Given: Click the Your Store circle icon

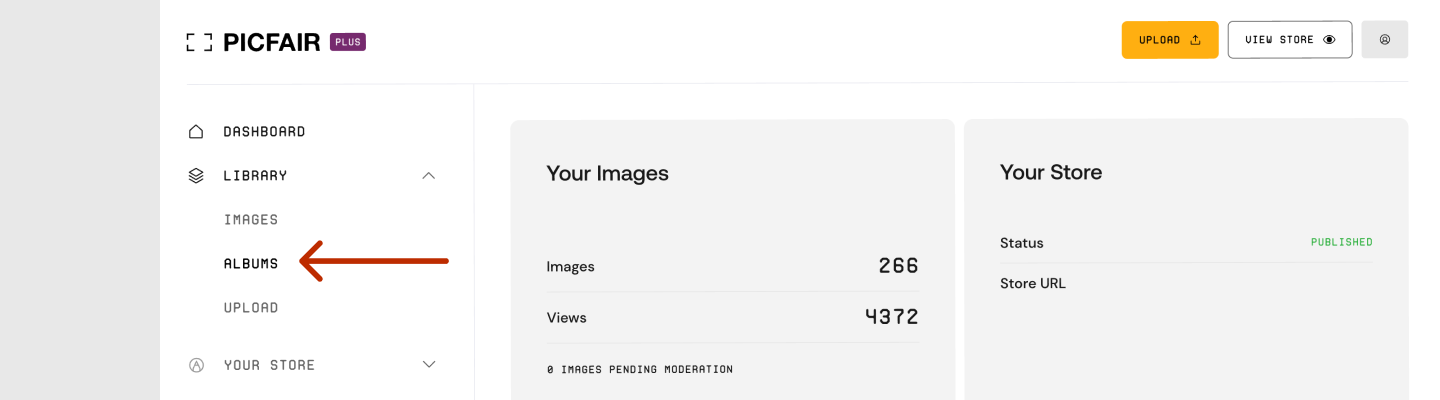Looking at the screenshot, I should click(196, 365).
